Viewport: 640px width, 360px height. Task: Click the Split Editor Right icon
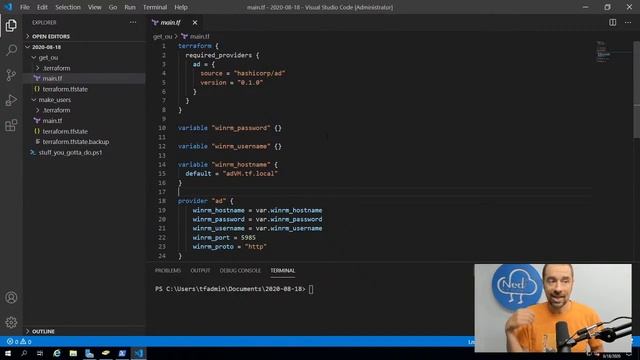click(x=613, y=22)
